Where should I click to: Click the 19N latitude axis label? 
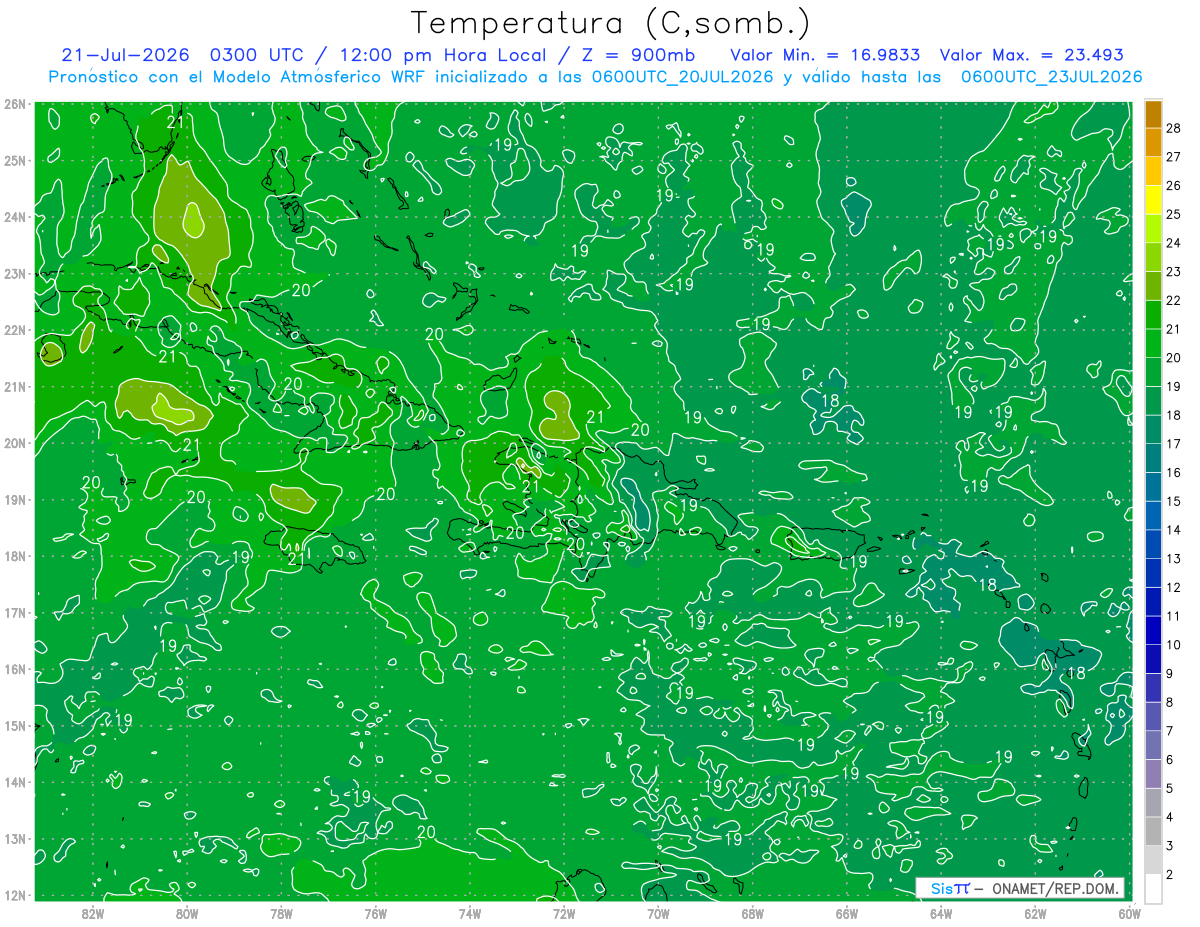[x=14, y=499]
